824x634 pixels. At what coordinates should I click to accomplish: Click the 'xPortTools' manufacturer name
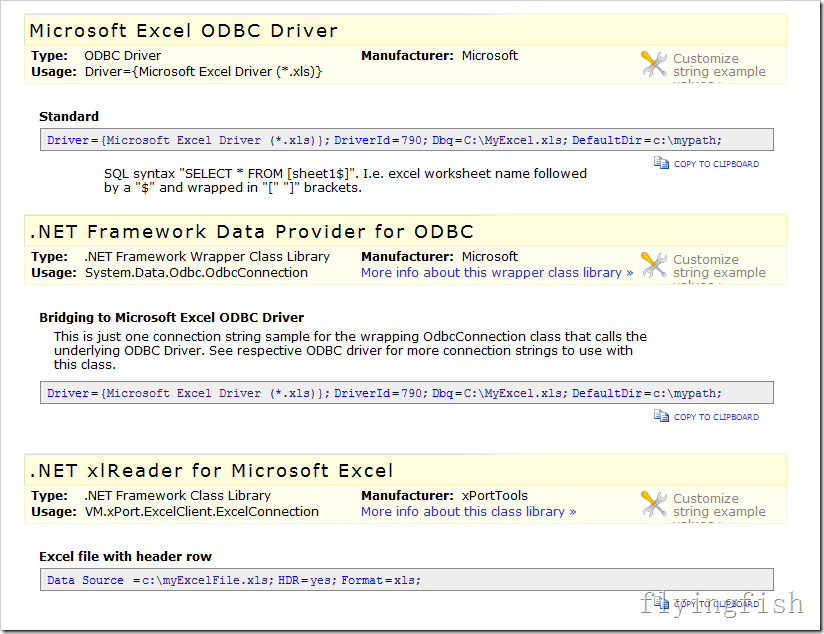[x=495, y=496]
